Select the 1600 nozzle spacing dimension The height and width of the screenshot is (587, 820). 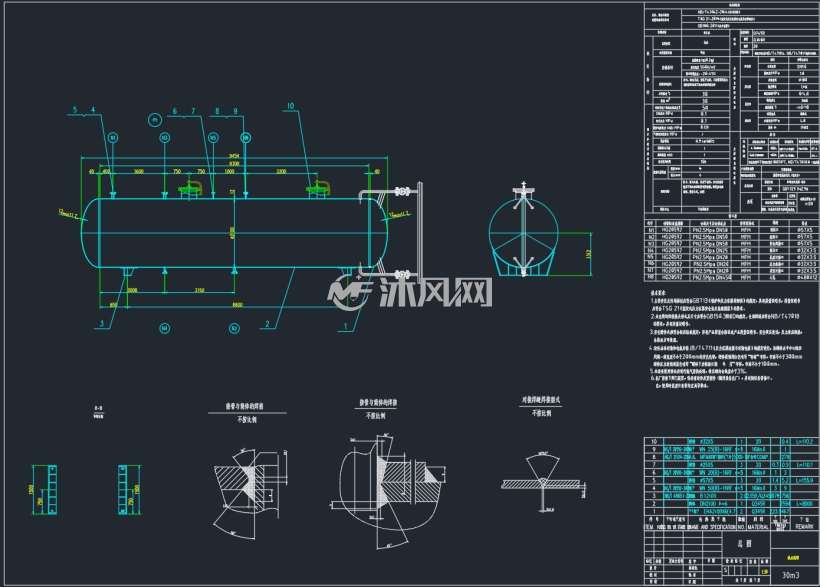tap(139, 171)
